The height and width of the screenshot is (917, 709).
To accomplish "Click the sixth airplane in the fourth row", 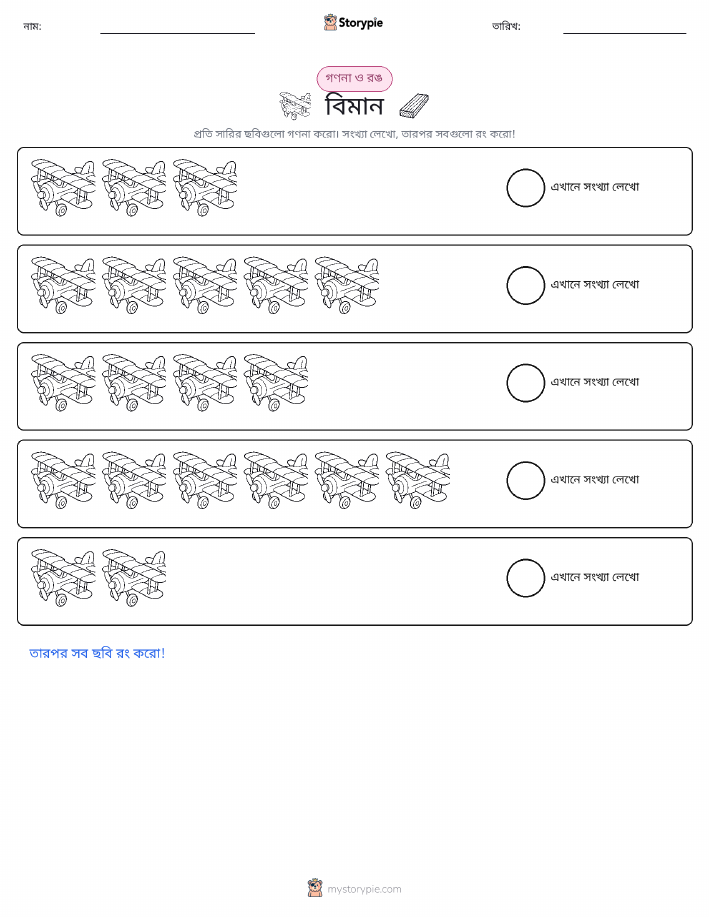I will pyautogui.click(x=418, y=480).
